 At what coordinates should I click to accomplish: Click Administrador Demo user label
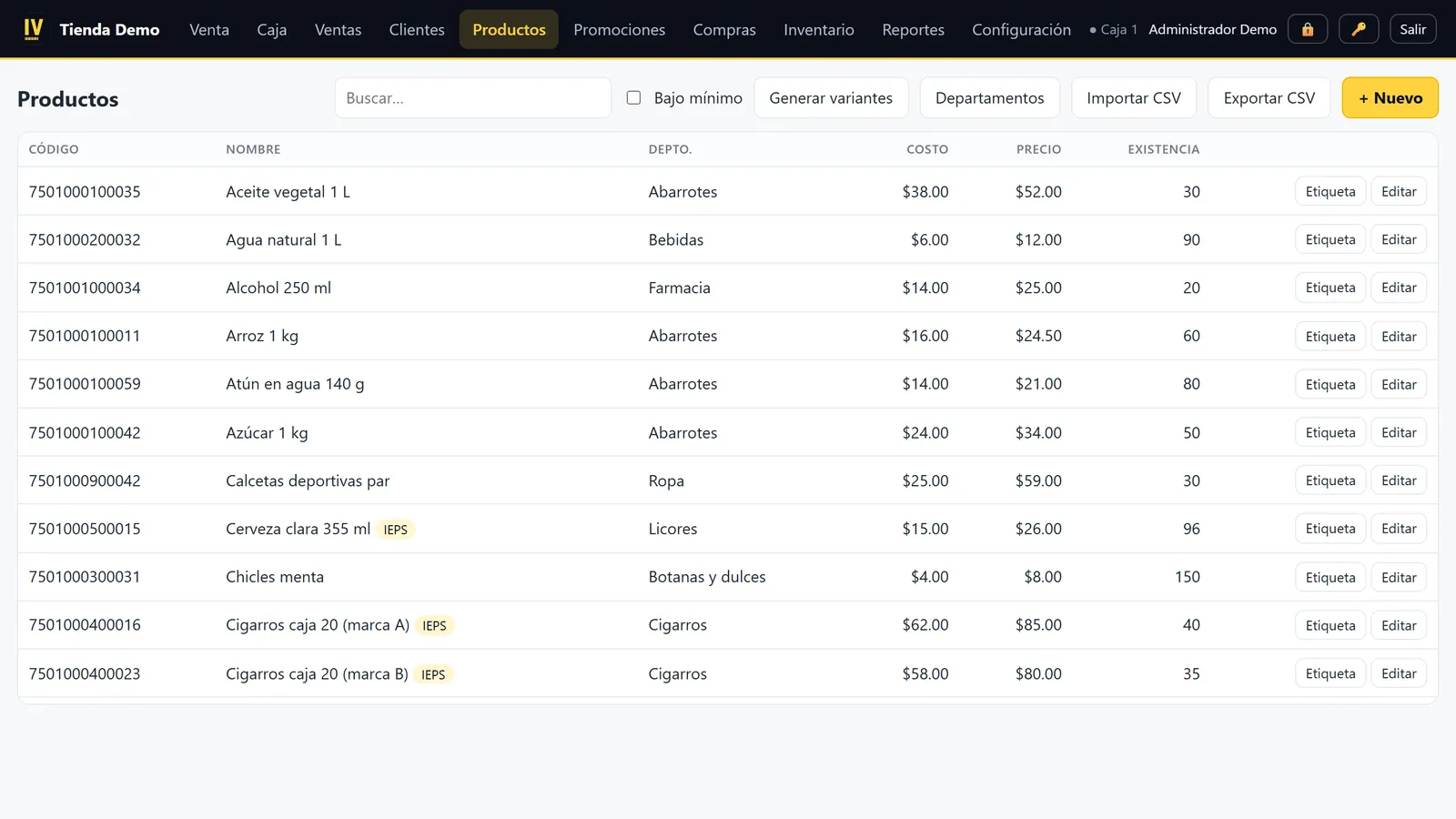click(1212, 29)
